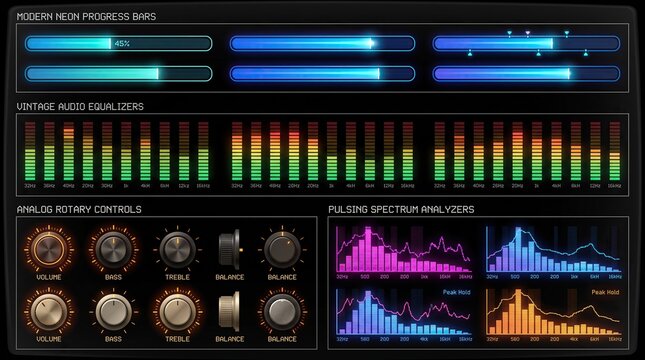Screen dimensions: 645x360
Task: Click the cream VOLUME knob with orange glow
Action: (x=49, y=311)
